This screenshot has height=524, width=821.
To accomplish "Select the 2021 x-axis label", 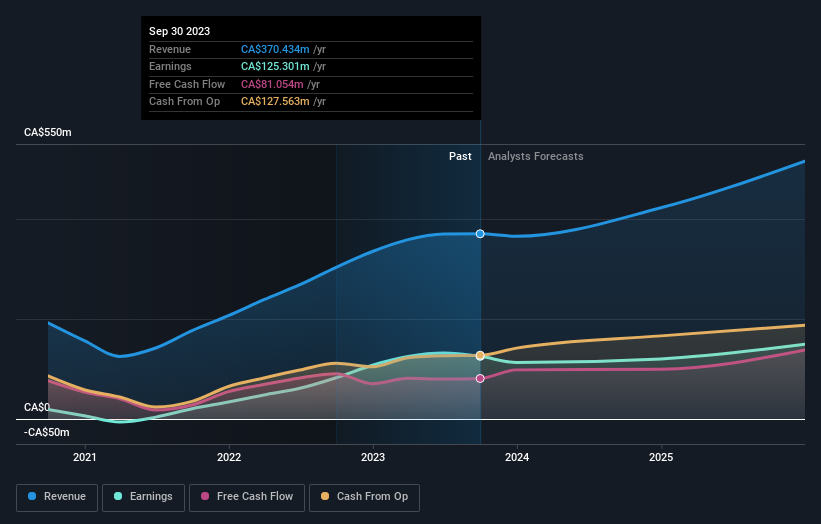I will click(85, 457).
